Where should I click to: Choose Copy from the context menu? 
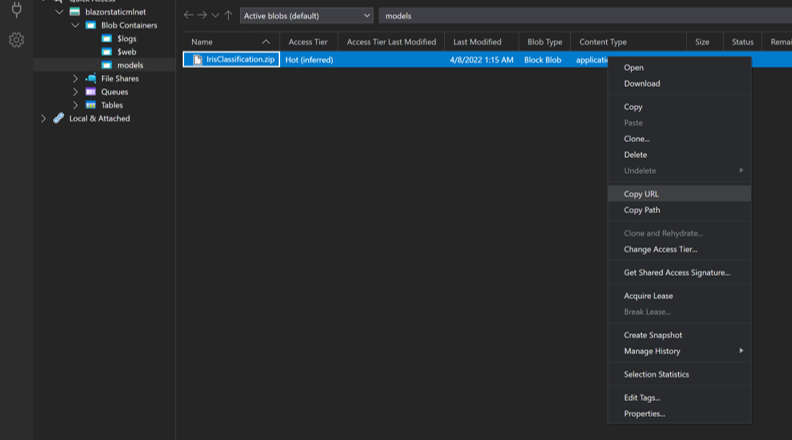679,107
